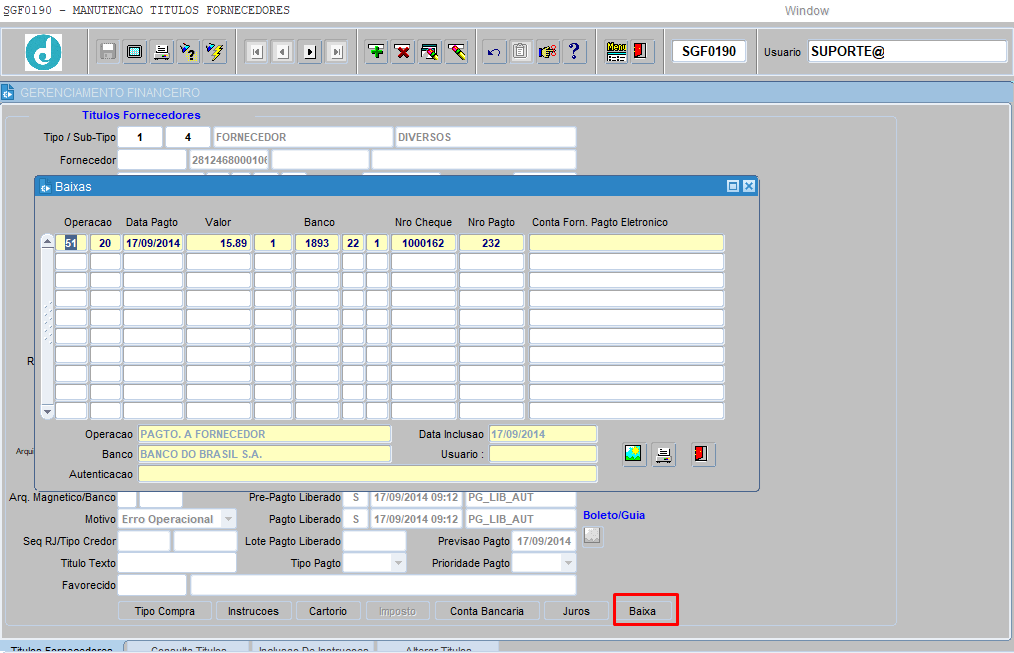Click the image icon in the Baixas dialog
Image resolution: width=1014 pixels, height=653 pixels.
pos(634,454)
